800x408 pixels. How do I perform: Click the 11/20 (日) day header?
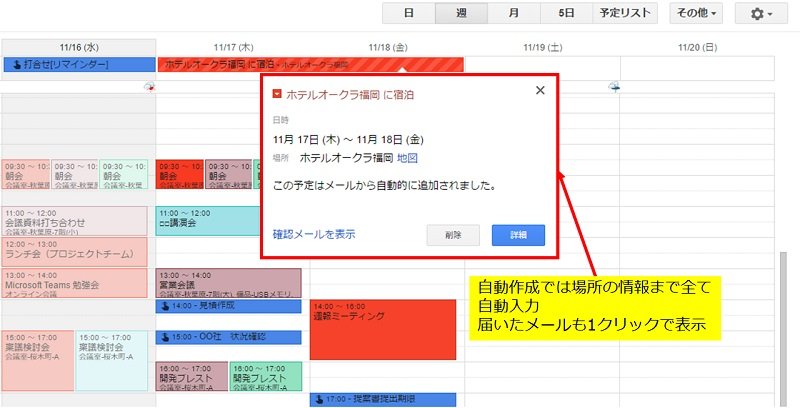tap(697, 47)
